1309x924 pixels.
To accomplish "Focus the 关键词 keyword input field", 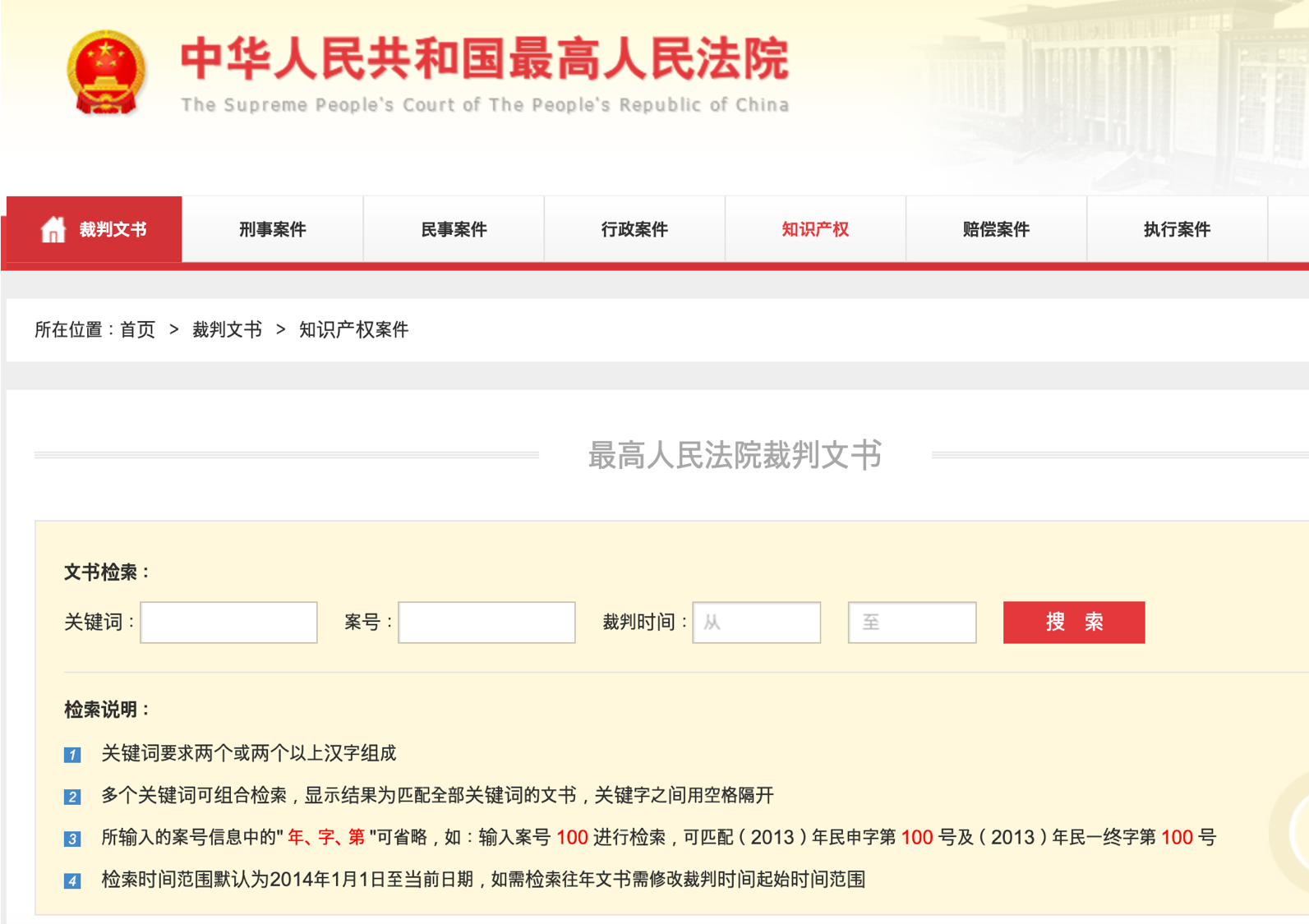I will coord(229,622).
